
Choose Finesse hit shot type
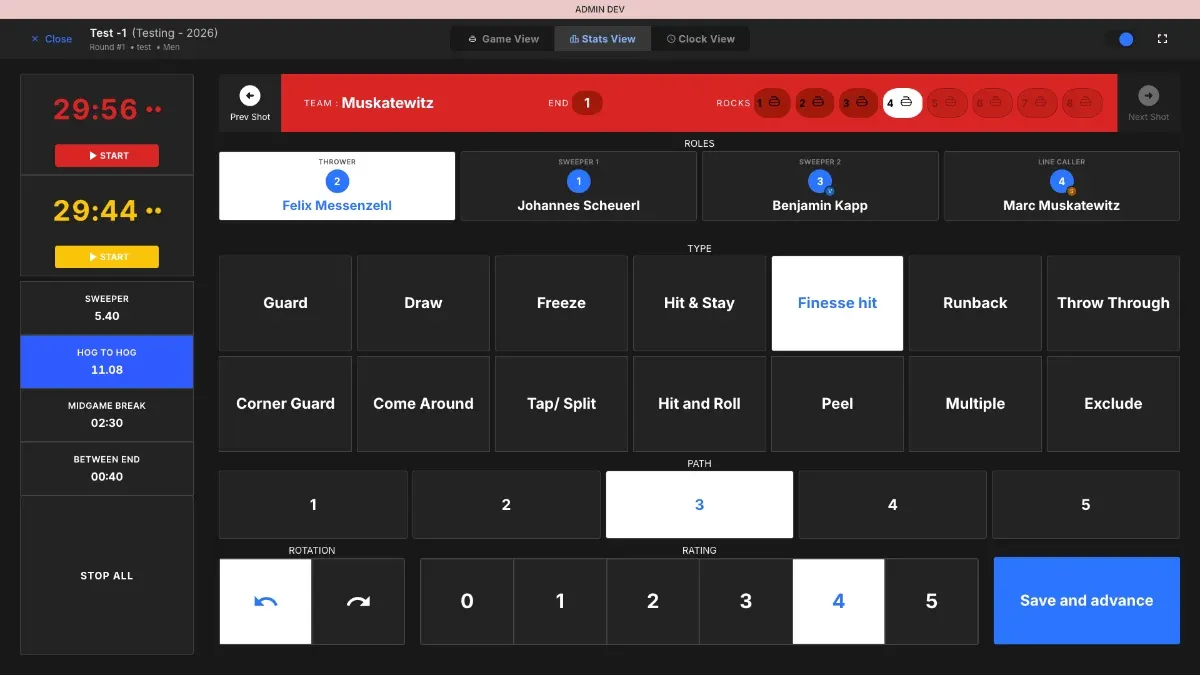pos(837,303)
